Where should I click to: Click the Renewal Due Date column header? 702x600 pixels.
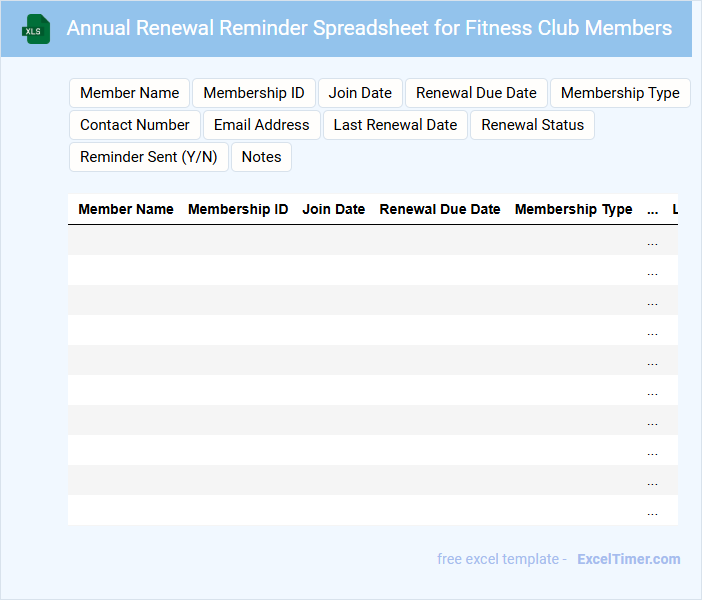[x=440, y=209]
